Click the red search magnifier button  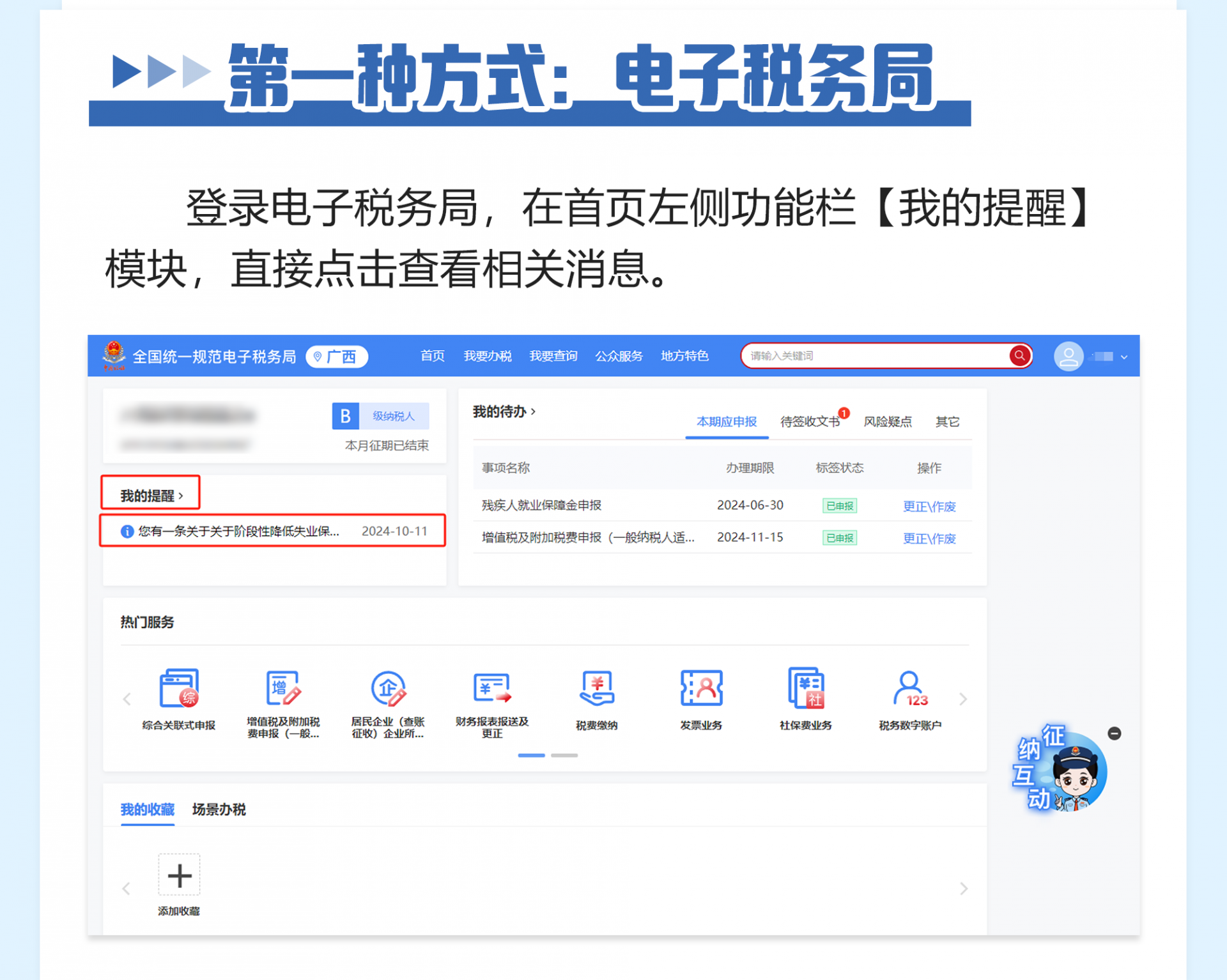click(1019, 355)
